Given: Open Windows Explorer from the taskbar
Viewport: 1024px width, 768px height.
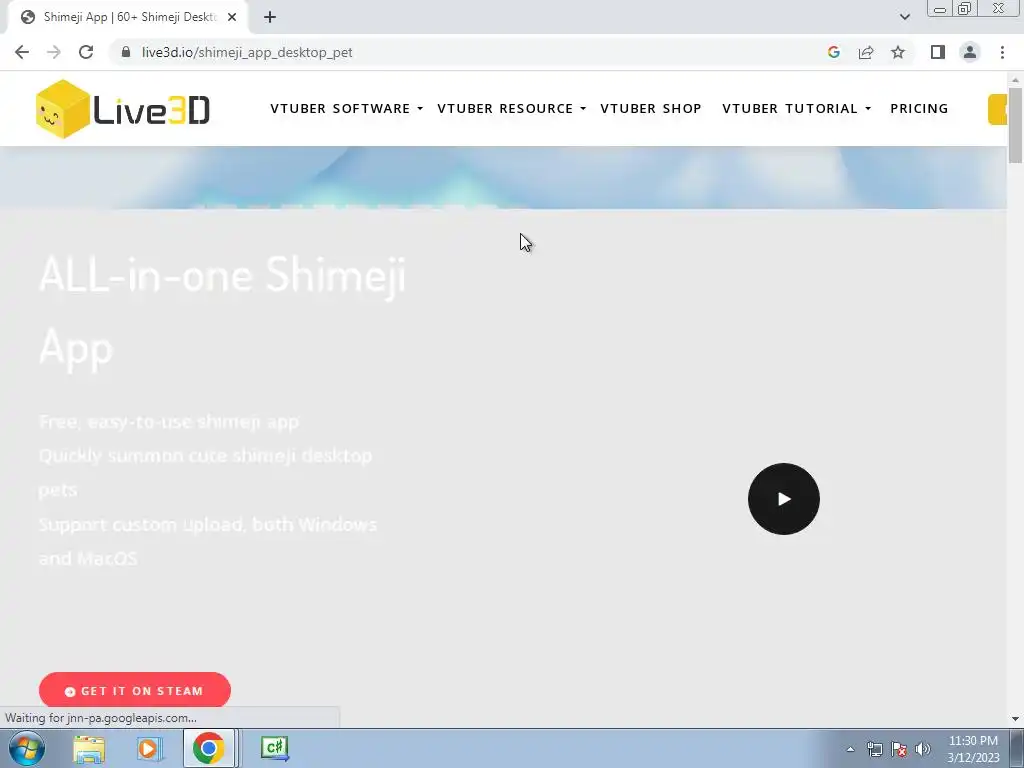Looking at the screenshot, I should [x=89, y=748].
